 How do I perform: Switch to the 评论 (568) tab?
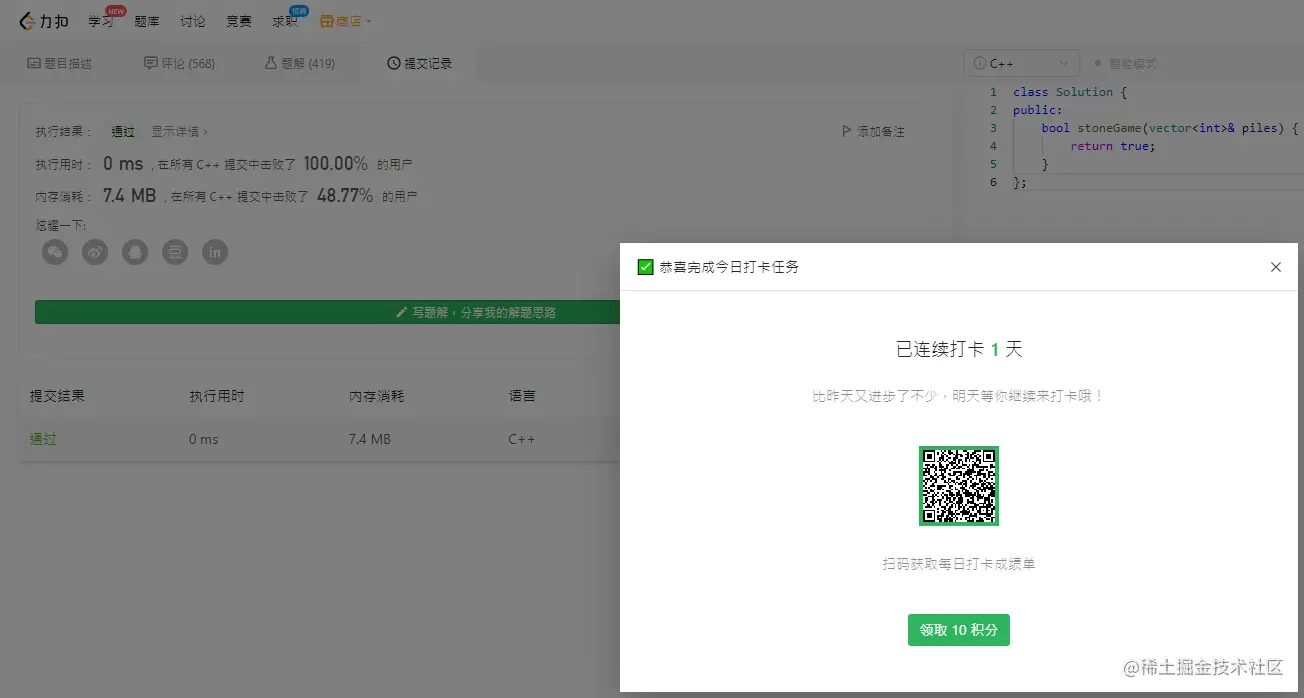179,63
